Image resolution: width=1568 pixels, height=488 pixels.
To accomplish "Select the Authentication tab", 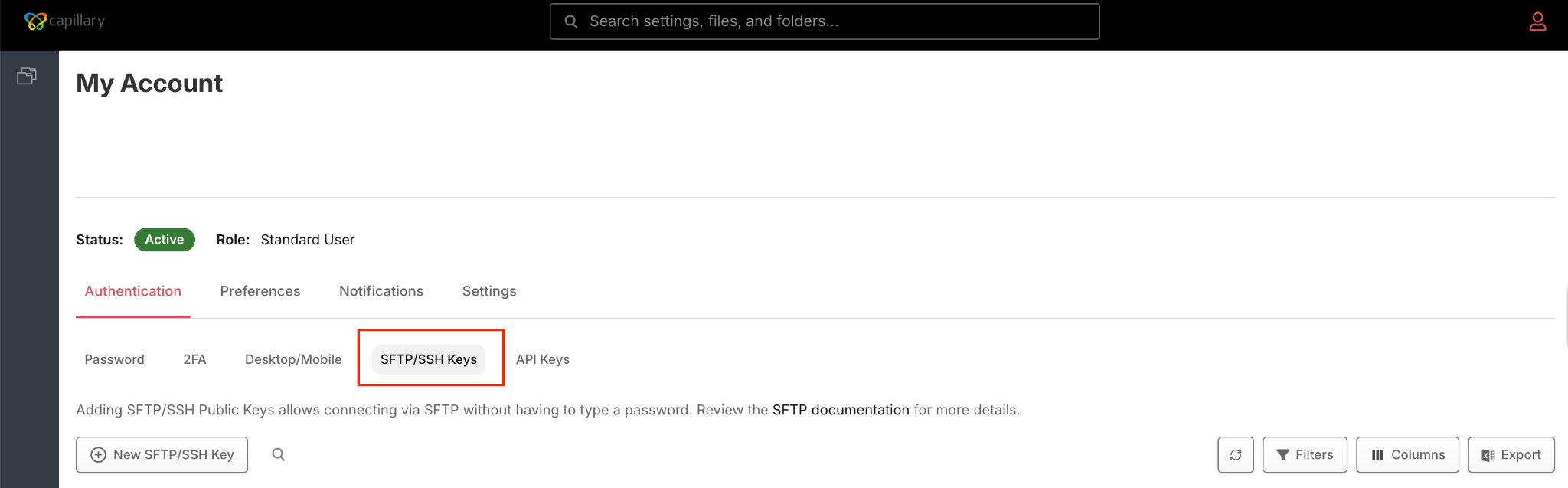I will pyautogui.click(x=133, y=291).
